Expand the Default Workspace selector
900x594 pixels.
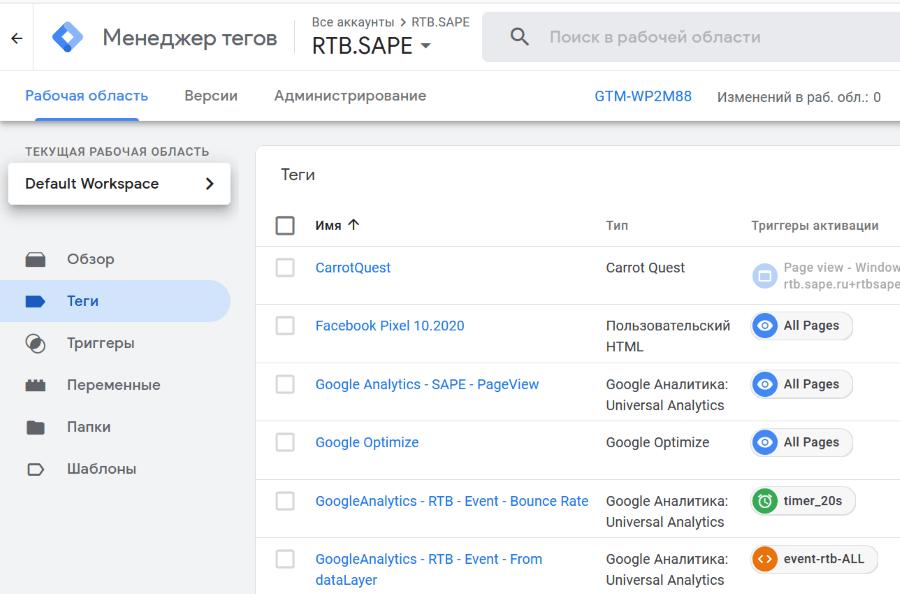pyautogui.click(x=119, y=184)
